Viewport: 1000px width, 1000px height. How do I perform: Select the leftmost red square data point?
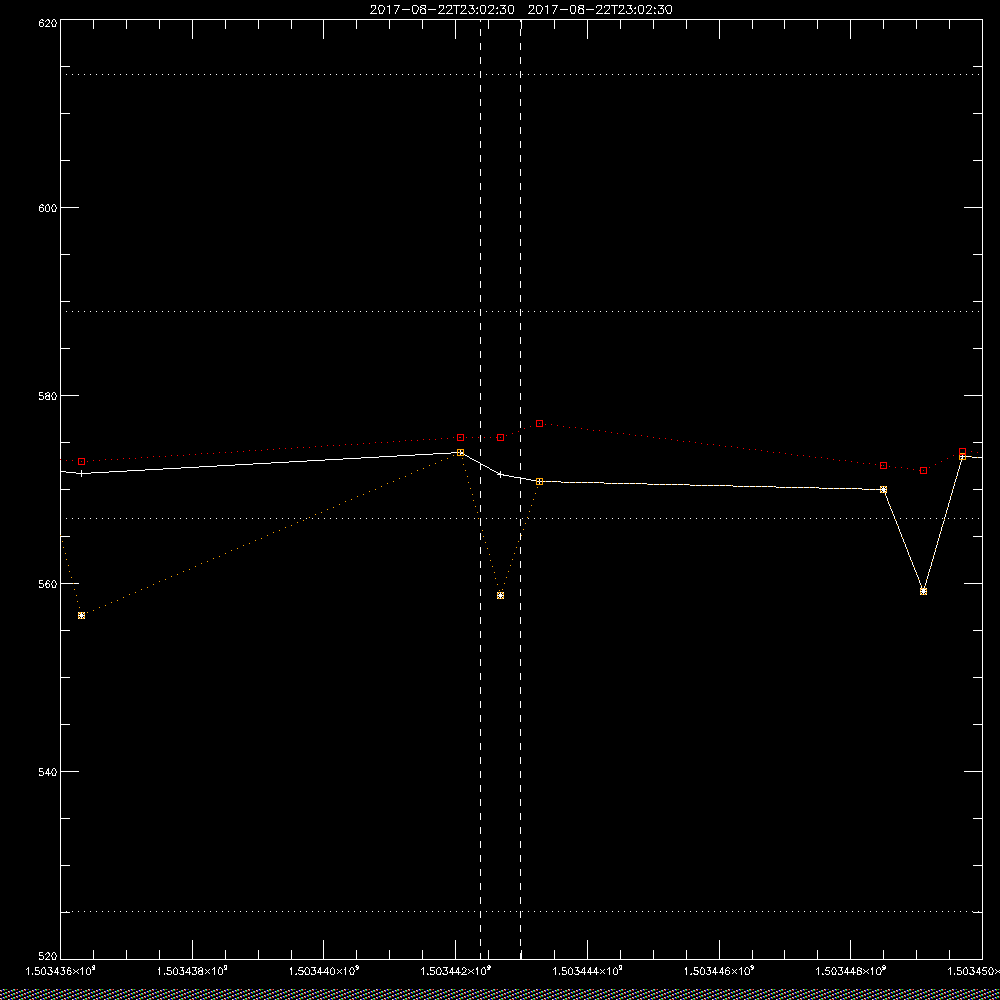click(82, 461)
